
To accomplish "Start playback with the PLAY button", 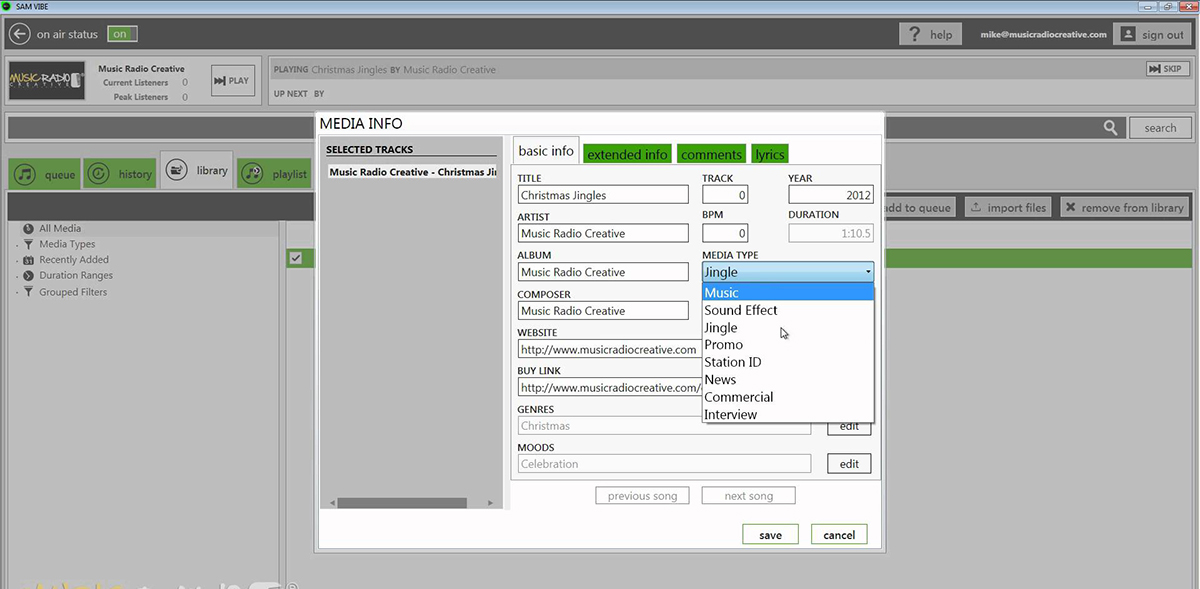I will click(231, 81).
